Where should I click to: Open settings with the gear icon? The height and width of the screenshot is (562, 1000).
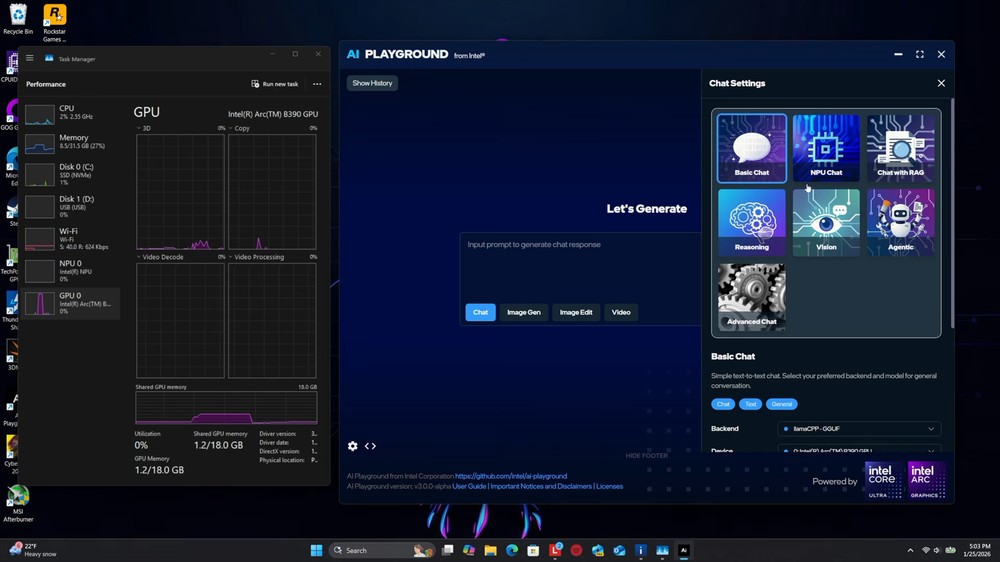pos(353,446)
